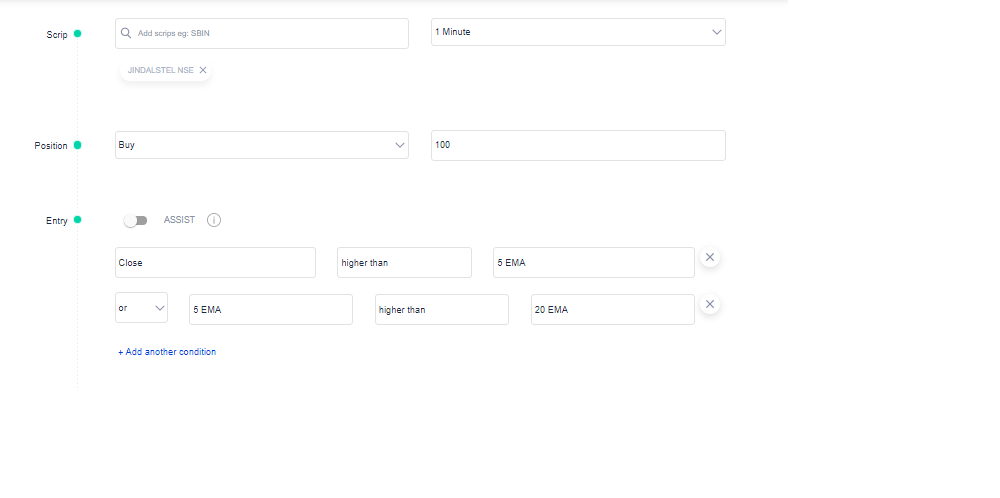
Task: Delete the Close higher than 5 EMA condition
Action: point(710,257)
